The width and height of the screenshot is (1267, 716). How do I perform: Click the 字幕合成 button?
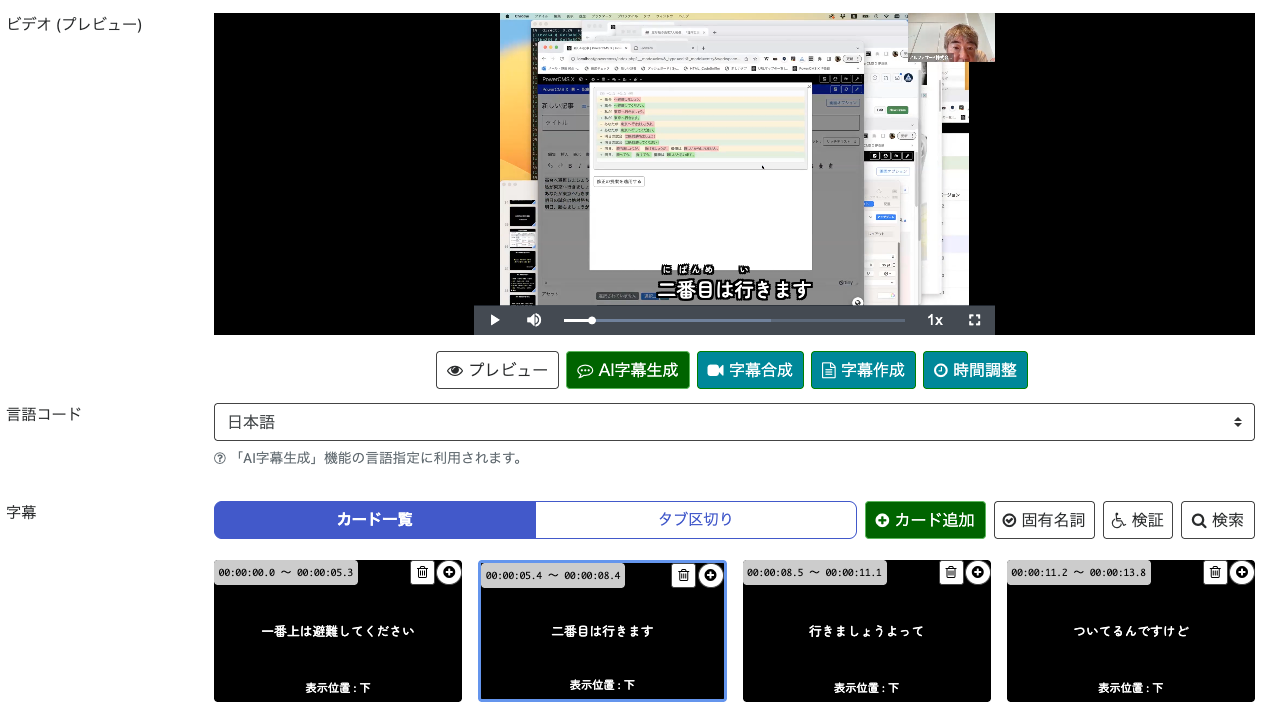click(x=750, y=370)
